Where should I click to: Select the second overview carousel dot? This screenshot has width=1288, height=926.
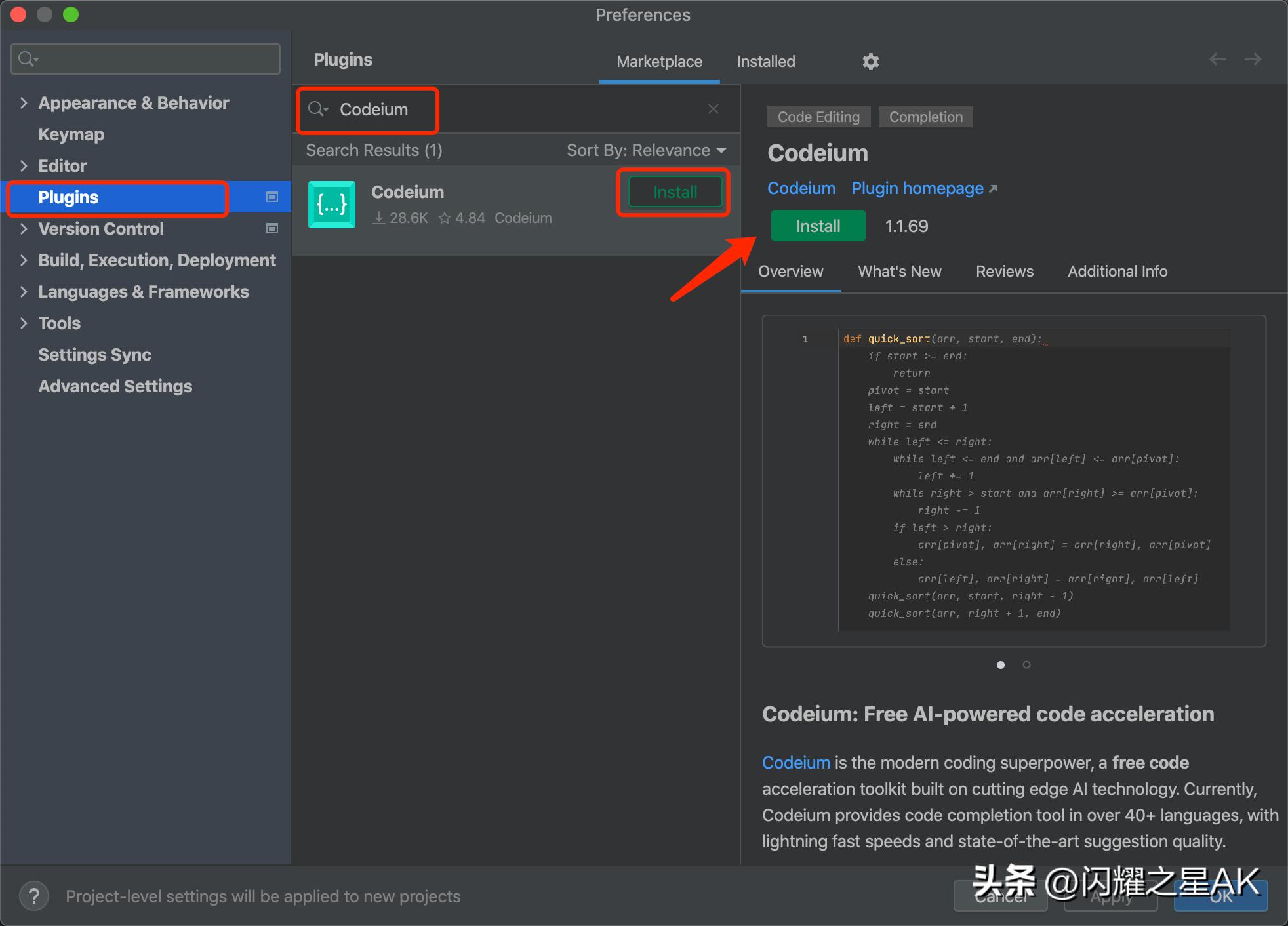[x=1026, y=664]
